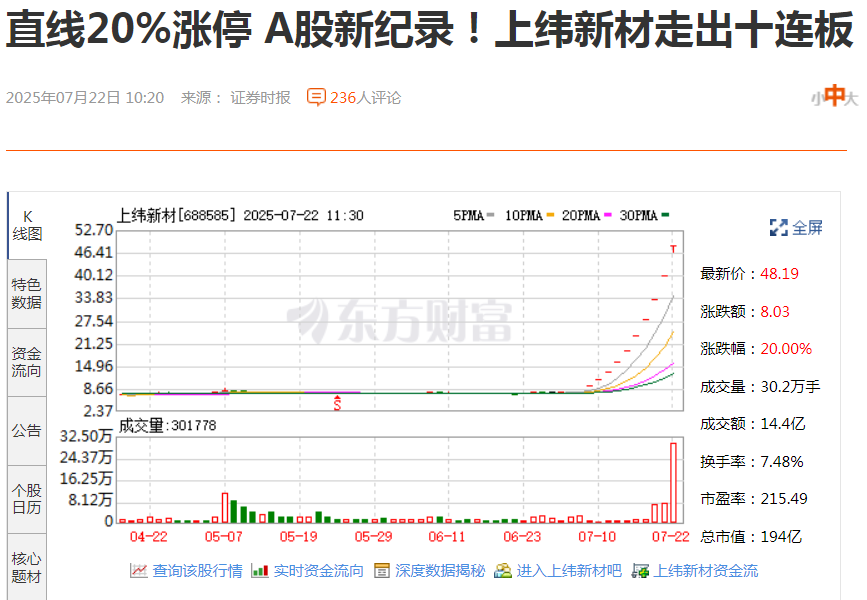Click the 07-22 date axis label
This screenshot has height=600, width=867.
671,536
